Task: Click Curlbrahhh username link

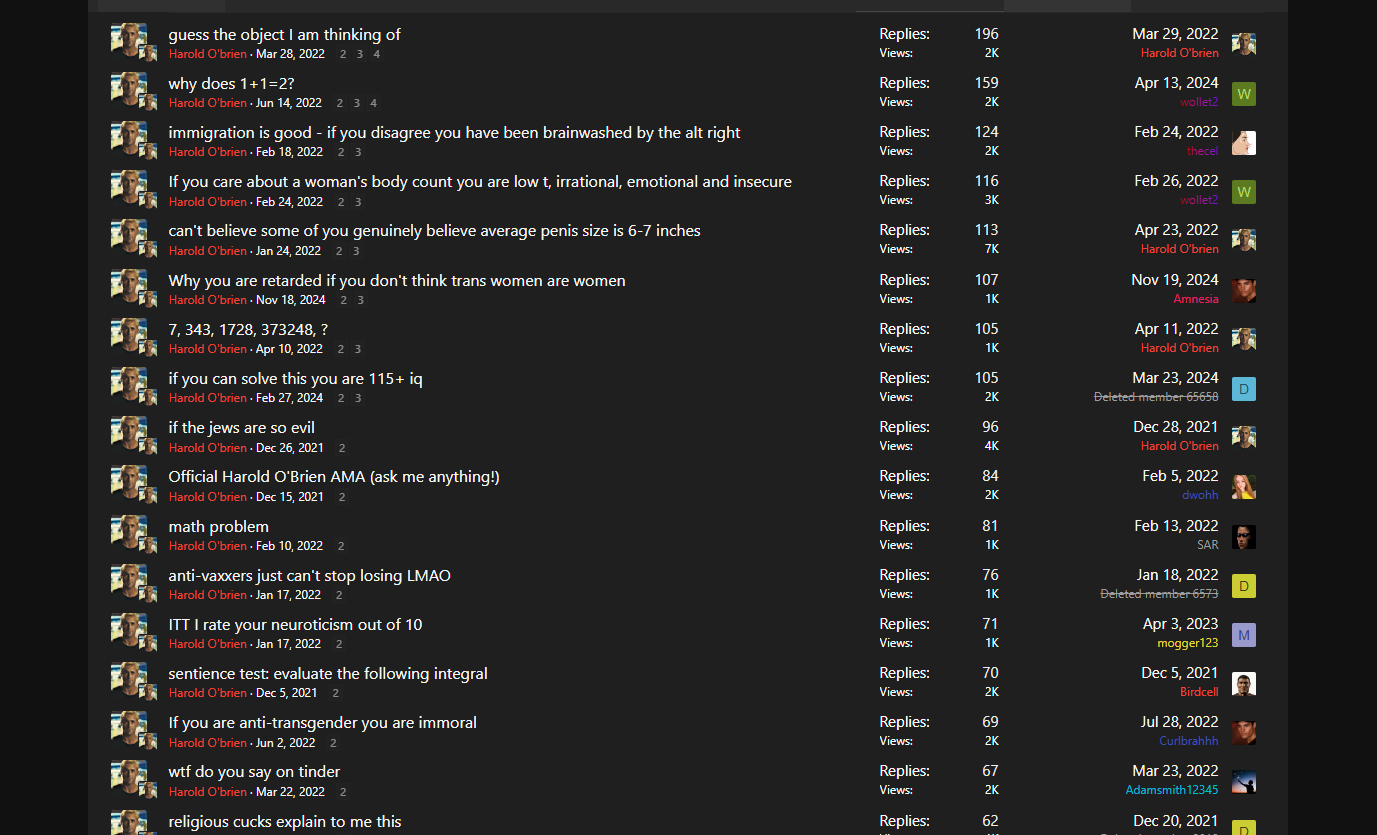Action: [x=1188, y=741]
